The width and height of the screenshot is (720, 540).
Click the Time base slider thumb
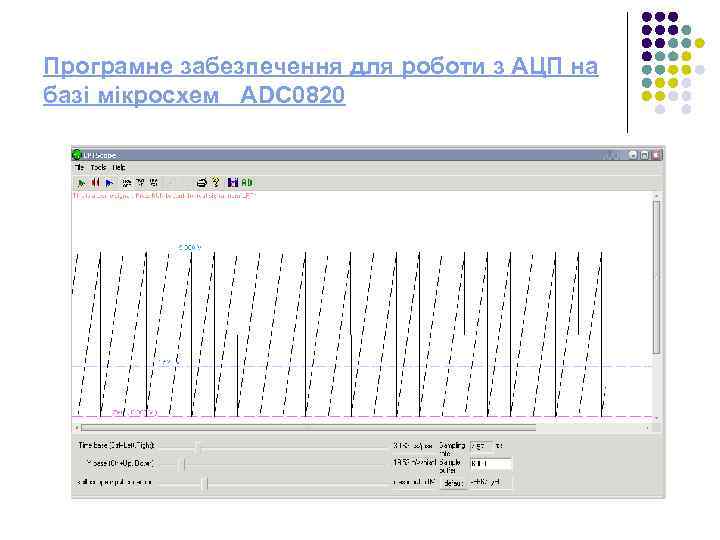[x=197, y=447]
